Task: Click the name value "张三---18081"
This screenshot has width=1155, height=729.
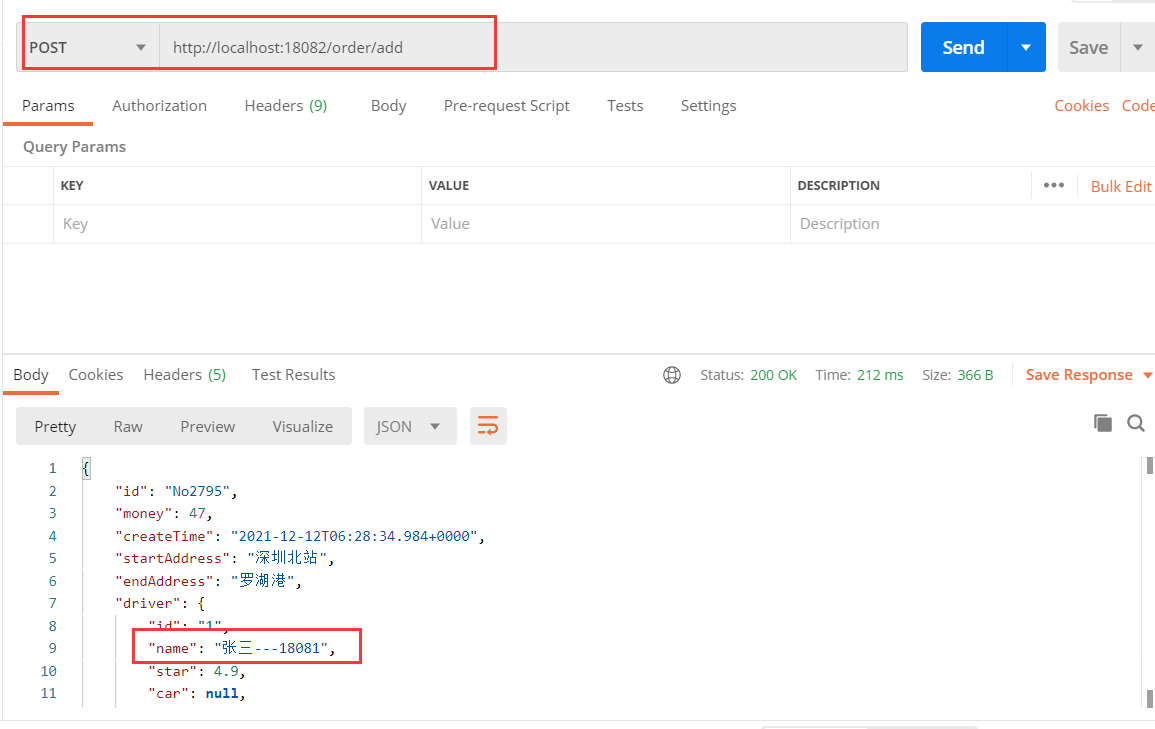Action: (x=271, y=648)
